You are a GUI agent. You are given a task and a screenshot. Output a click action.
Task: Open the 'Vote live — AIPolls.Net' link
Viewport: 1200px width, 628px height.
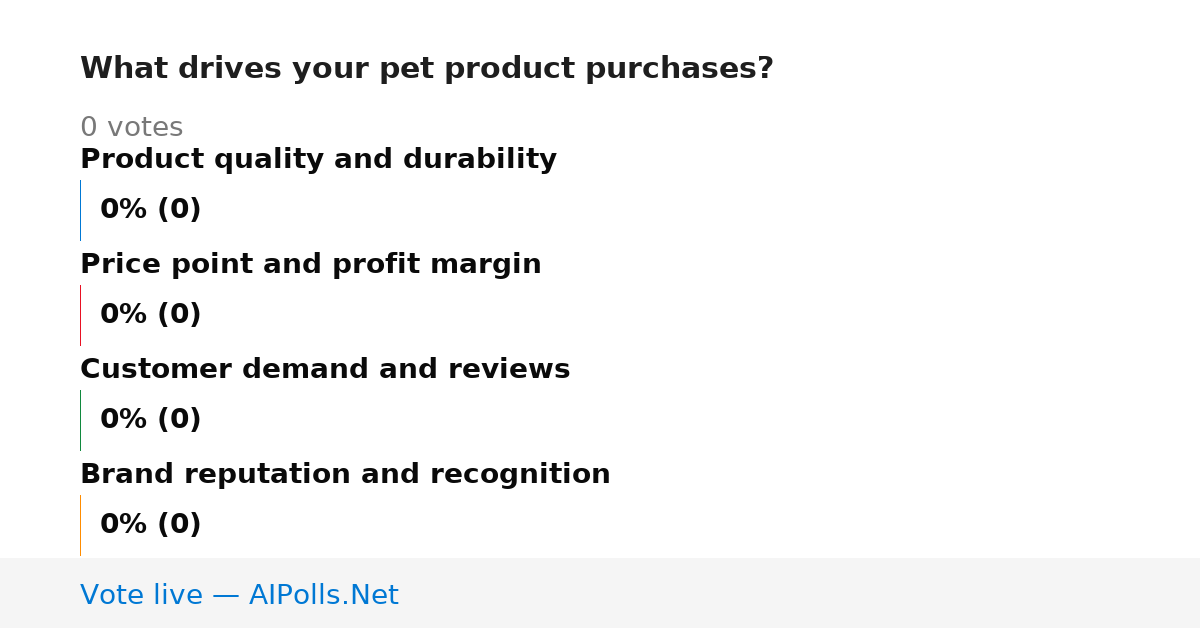239,596
